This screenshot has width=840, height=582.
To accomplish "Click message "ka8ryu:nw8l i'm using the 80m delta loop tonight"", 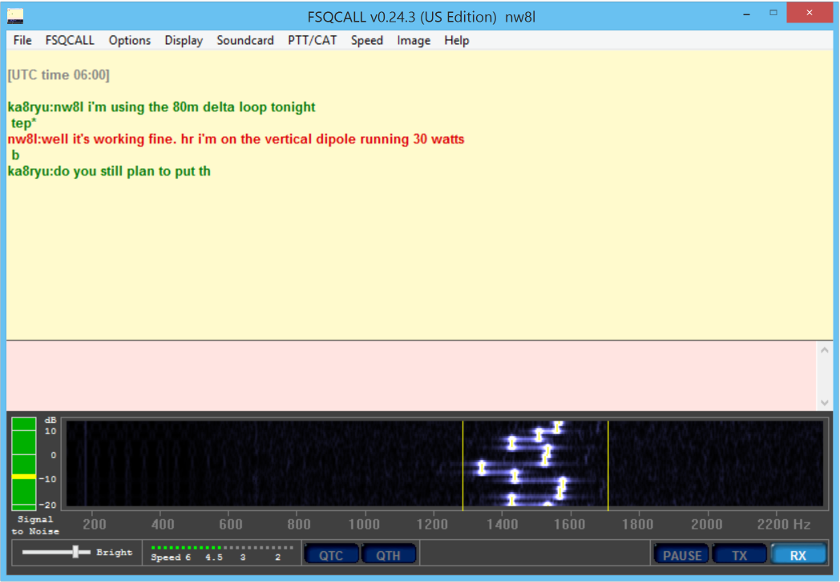I will click(x=161, y=107).
